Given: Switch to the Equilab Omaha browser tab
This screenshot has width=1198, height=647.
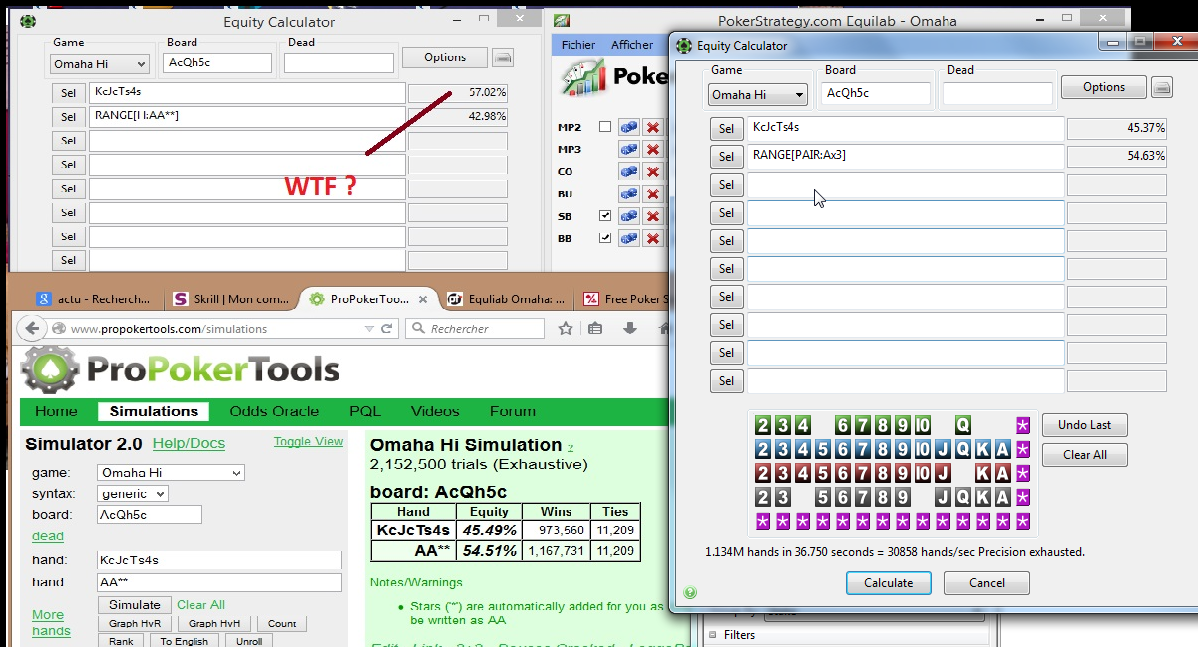Looking at the screenshot, I should click(507, 299).
